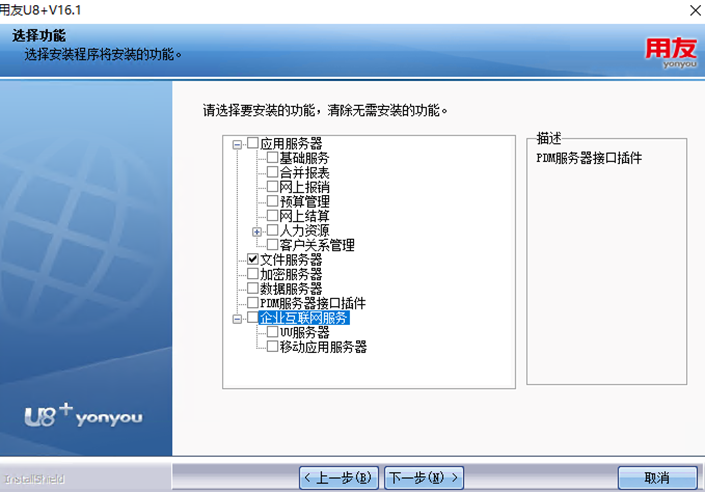This screenshot has height=492, width=705.
Task: Check the 人力资源 checkbox
Action: tap(272, 230)
